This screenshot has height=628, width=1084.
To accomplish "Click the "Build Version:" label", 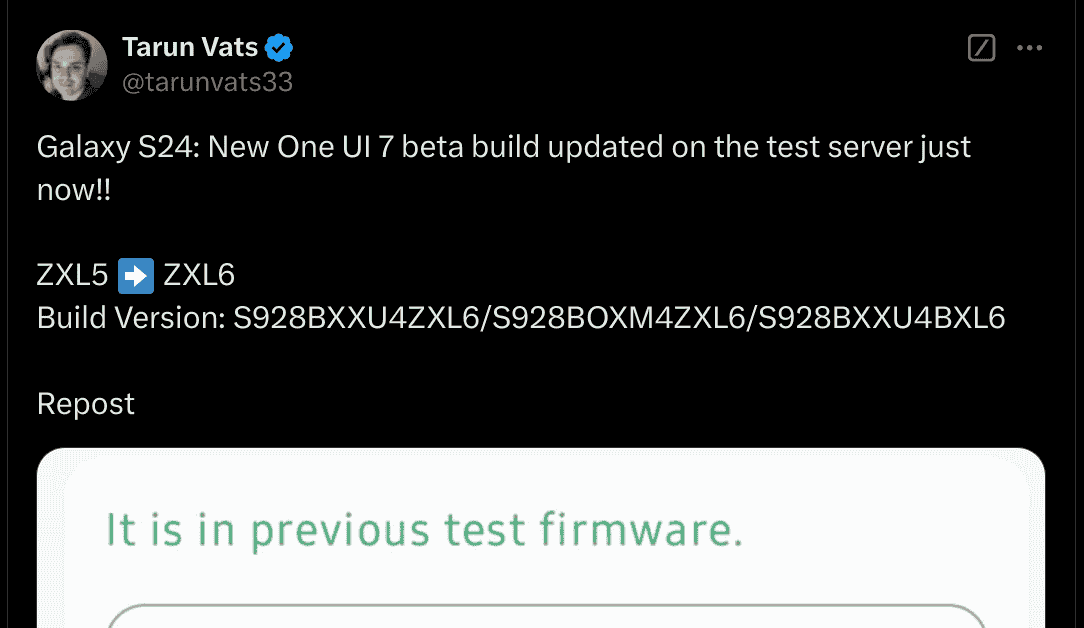I will pos(130,318).
